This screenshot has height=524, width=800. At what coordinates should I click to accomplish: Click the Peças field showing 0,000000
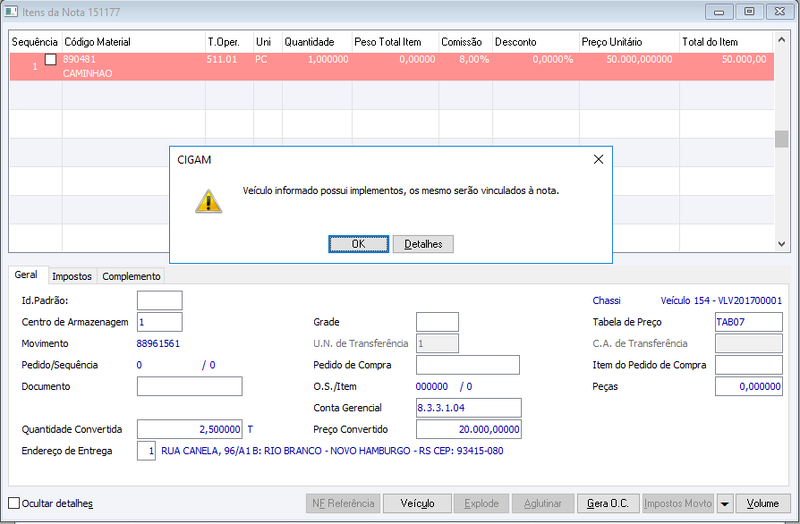[x=748, y=386]
